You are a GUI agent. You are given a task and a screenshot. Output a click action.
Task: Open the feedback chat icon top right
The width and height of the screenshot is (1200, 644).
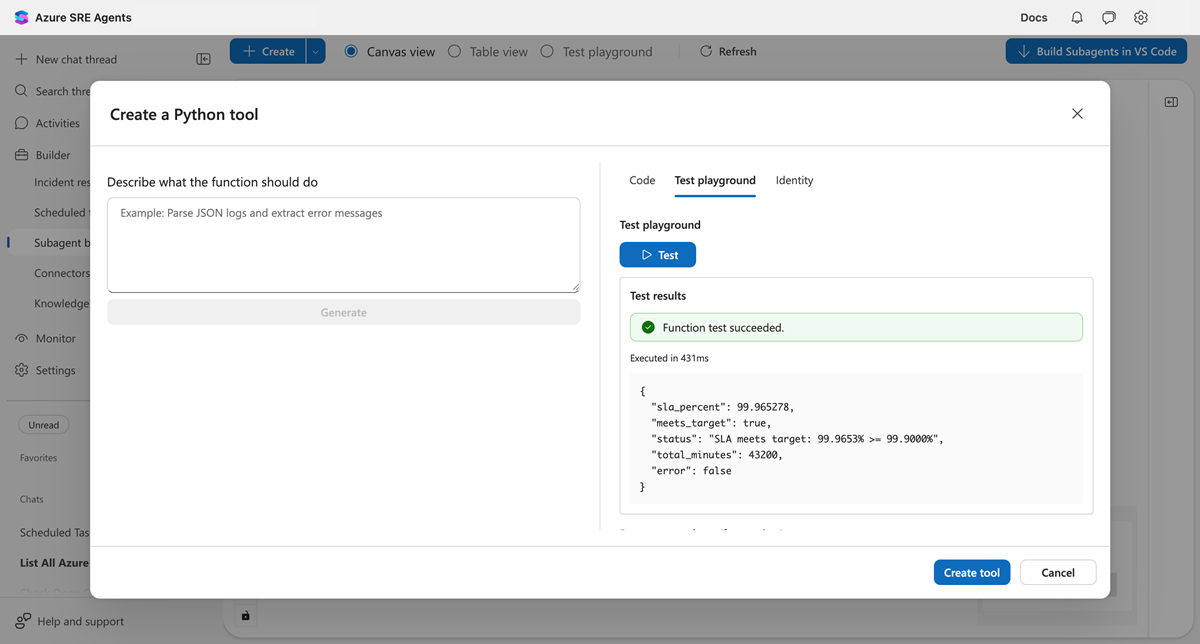[x=1108, y=17]
